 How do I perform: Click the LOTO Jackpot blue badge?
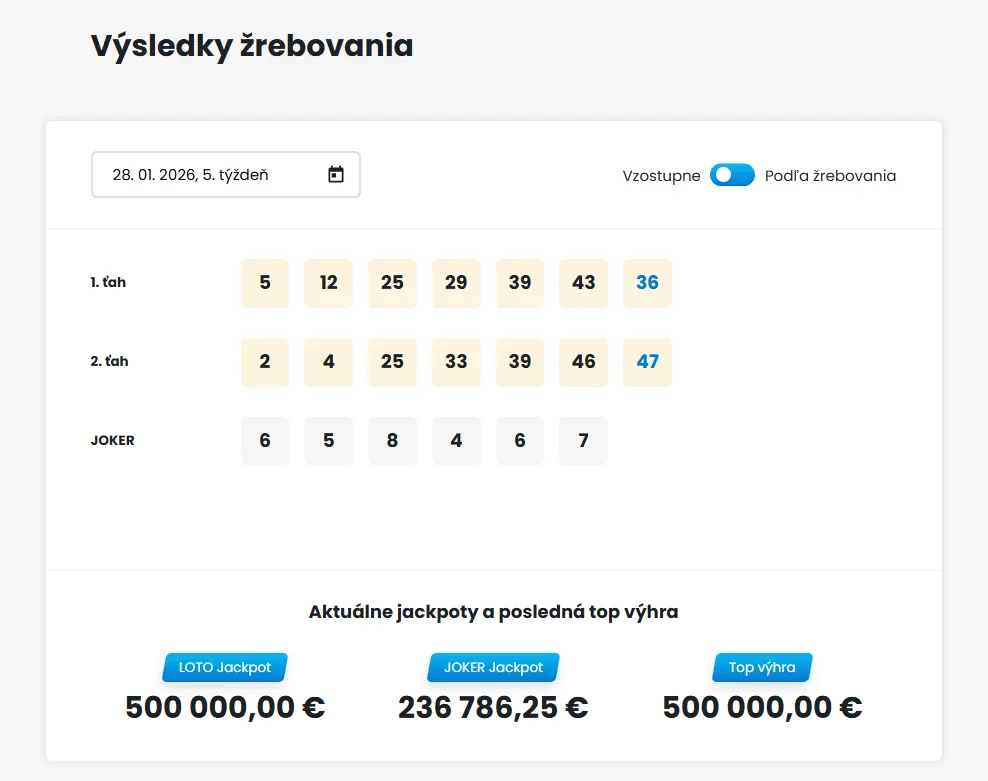coord(223,667)
